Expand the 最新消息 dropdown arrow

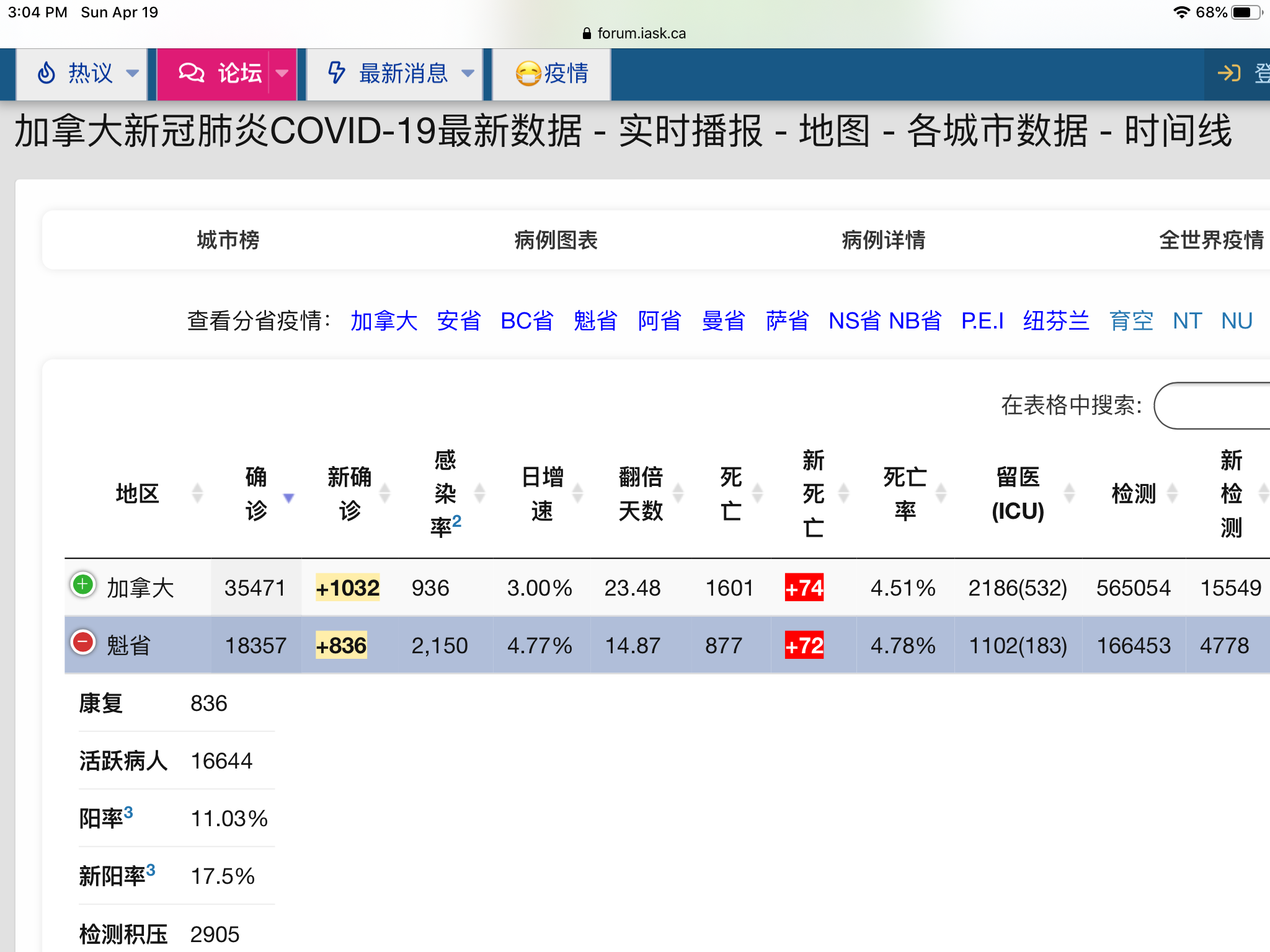coord(468,73)
